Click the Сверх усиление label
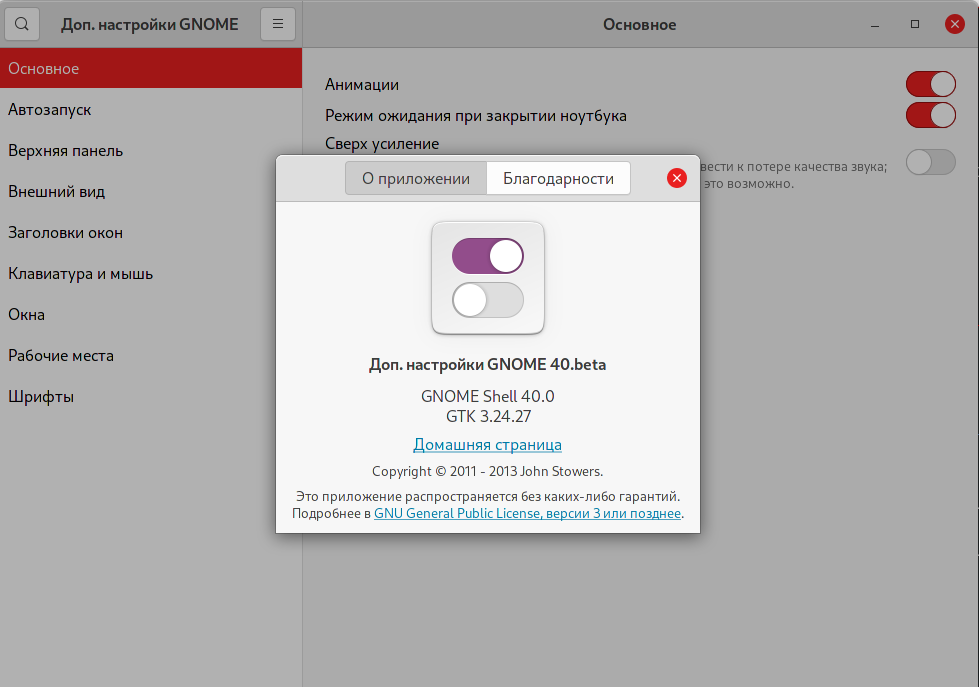The height and width of the screenshot is (687, 979). pyautogui.click(x=381, y=144)
